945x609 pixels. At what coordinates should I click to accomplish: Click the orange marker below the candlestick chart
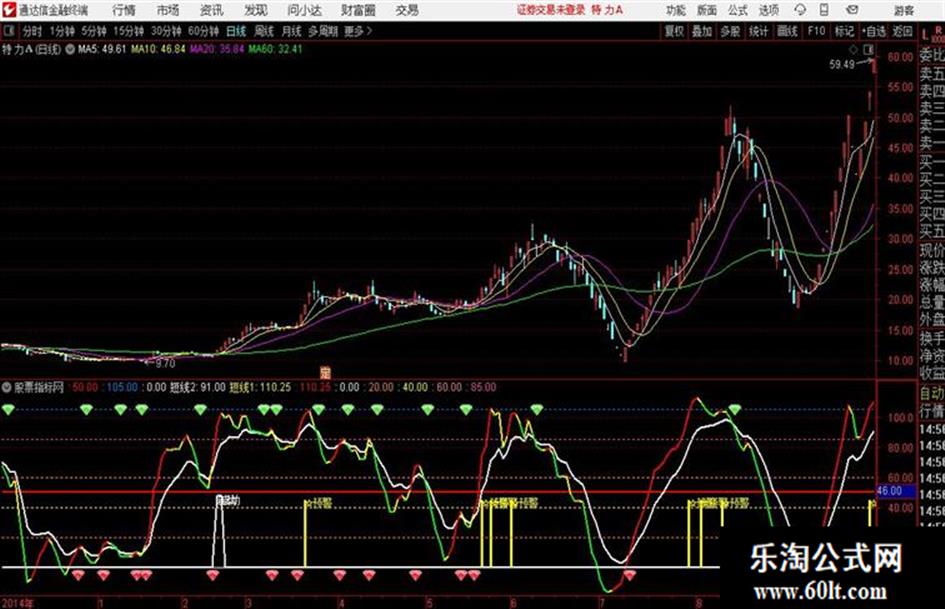coord(325,373)
